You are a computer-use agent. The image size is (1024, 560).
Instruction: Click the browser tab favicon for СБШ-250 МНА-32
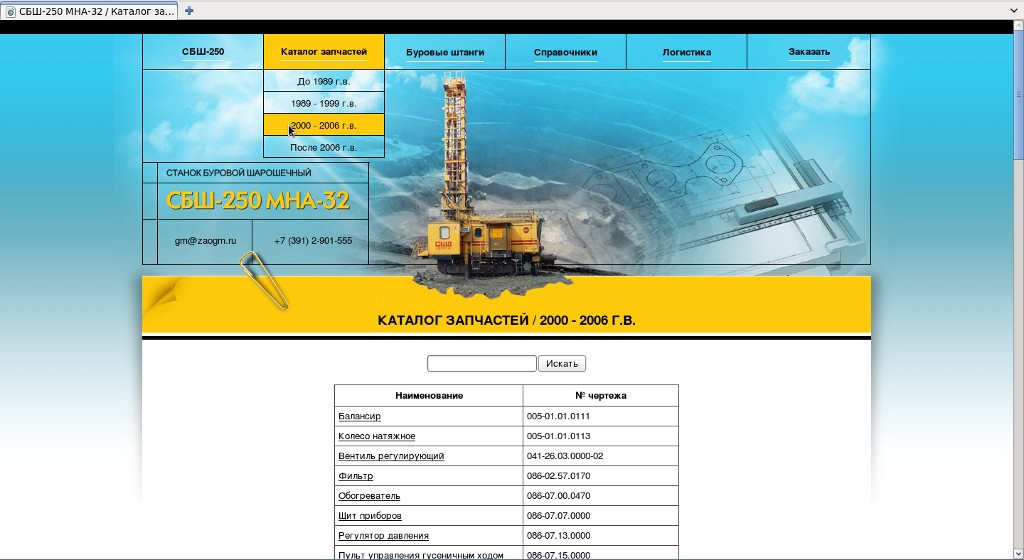click(10, 11)
